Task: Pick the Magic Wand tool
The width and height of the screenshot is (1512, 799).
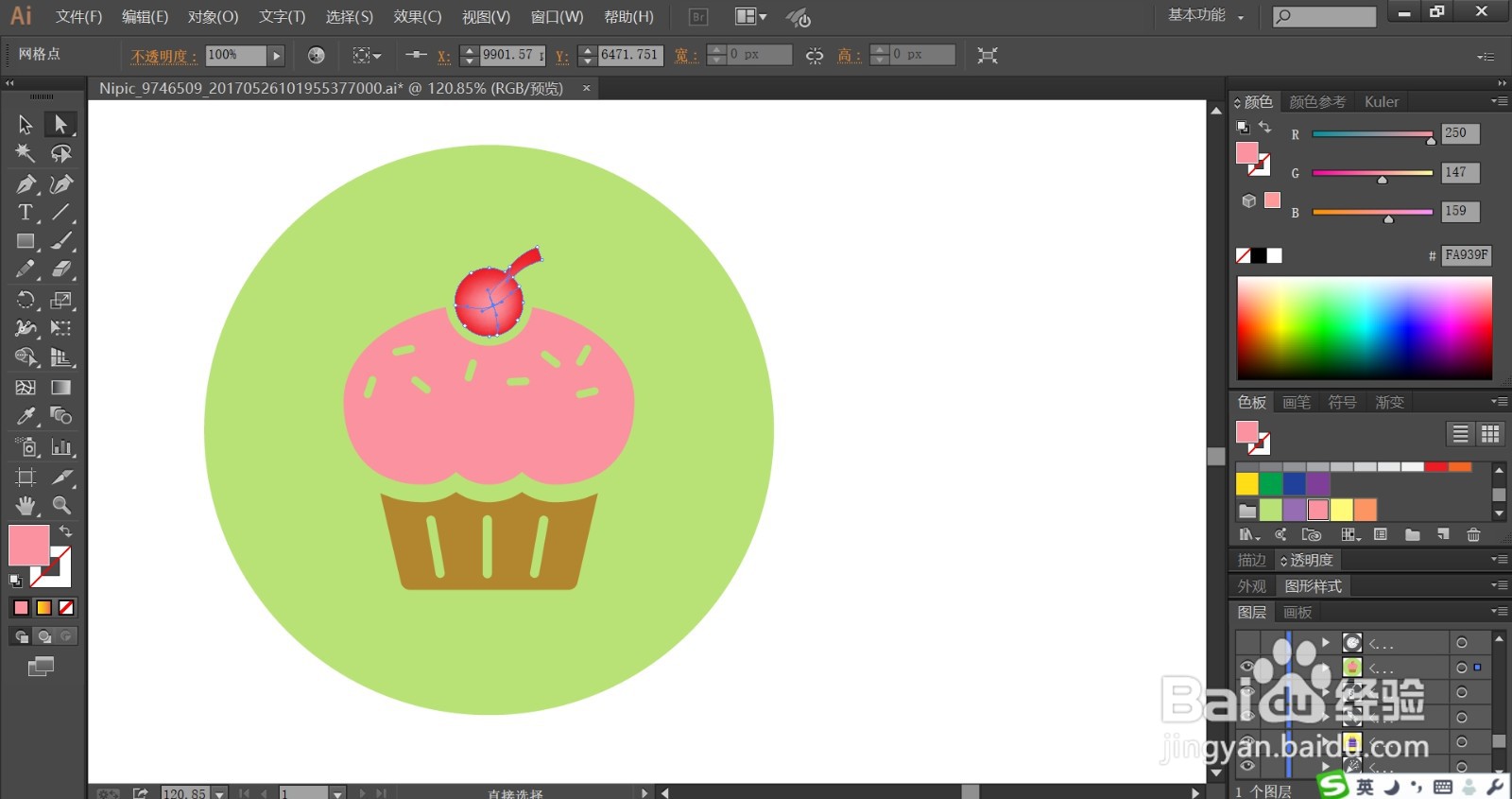Action: tap(26, 153)
